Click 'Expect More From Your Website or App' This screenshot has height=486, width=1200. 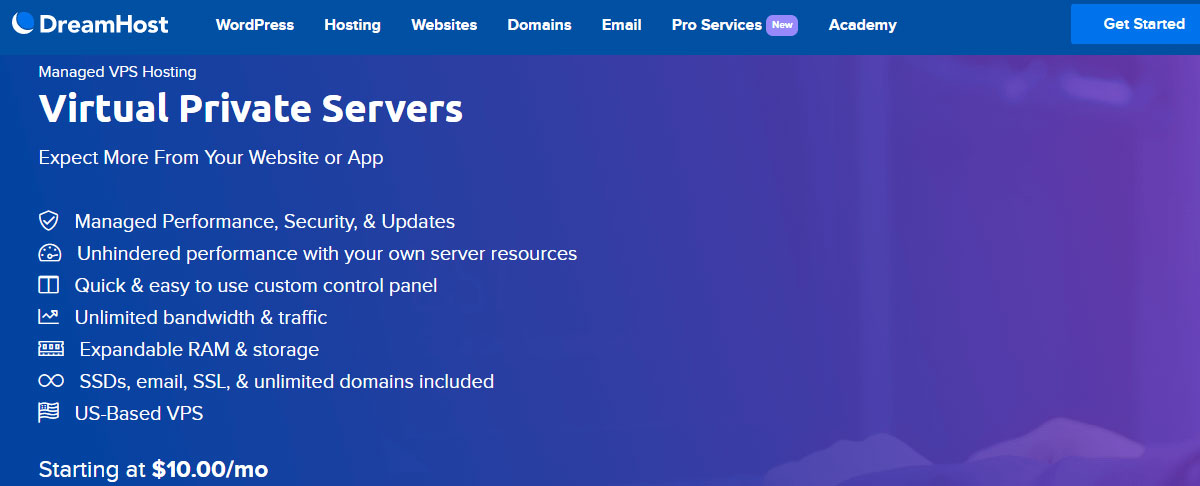coord(211,158)
